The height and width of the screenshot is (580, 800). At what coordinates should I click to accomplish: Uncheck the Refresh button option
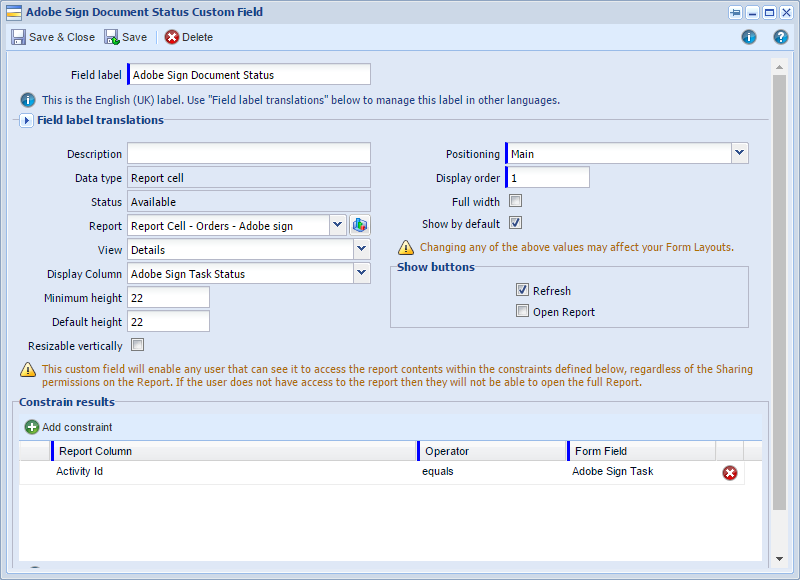click(x=522, y=290)
